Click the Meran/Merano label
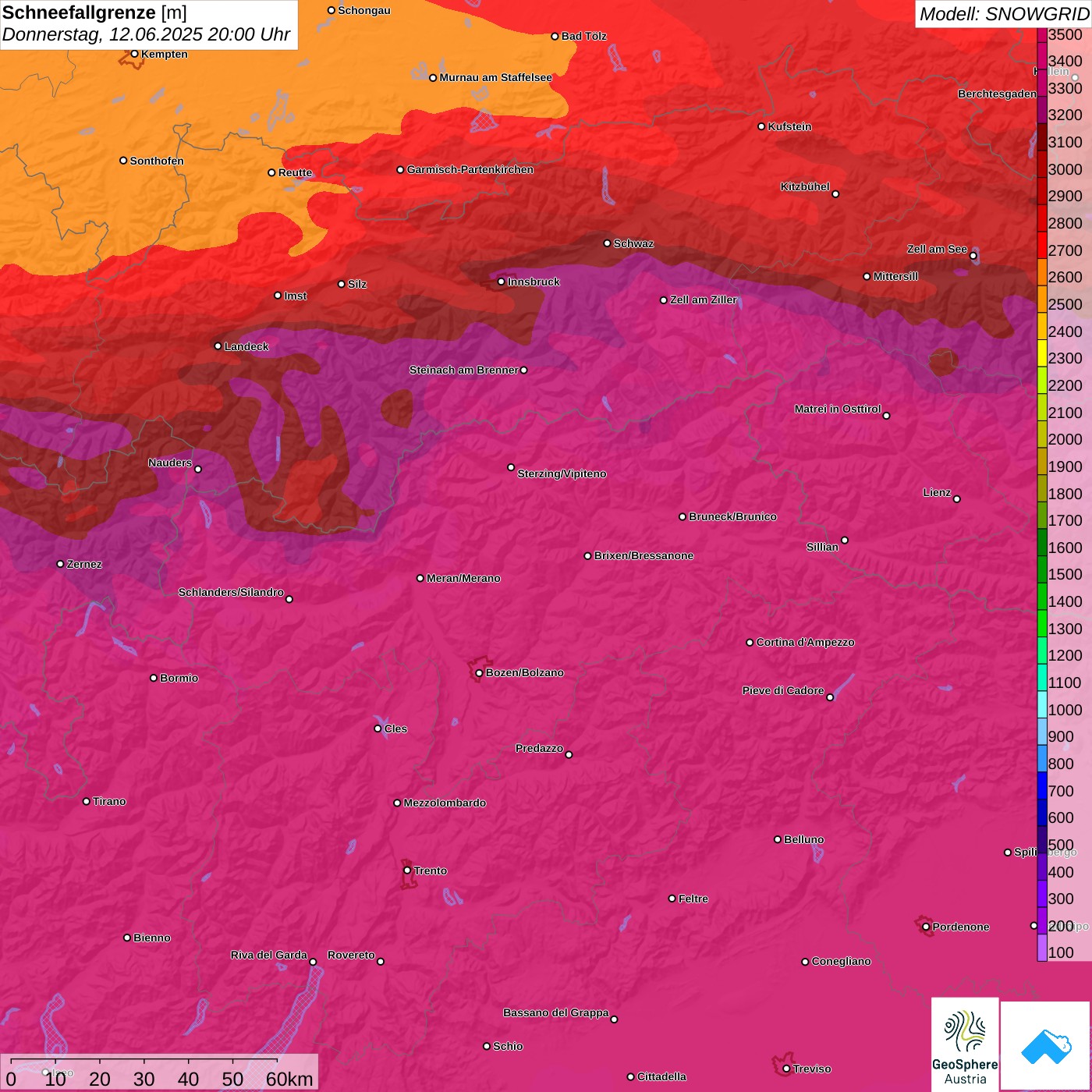The width and height of the screenshot is (1092, 1092). (x=463, y=578)
